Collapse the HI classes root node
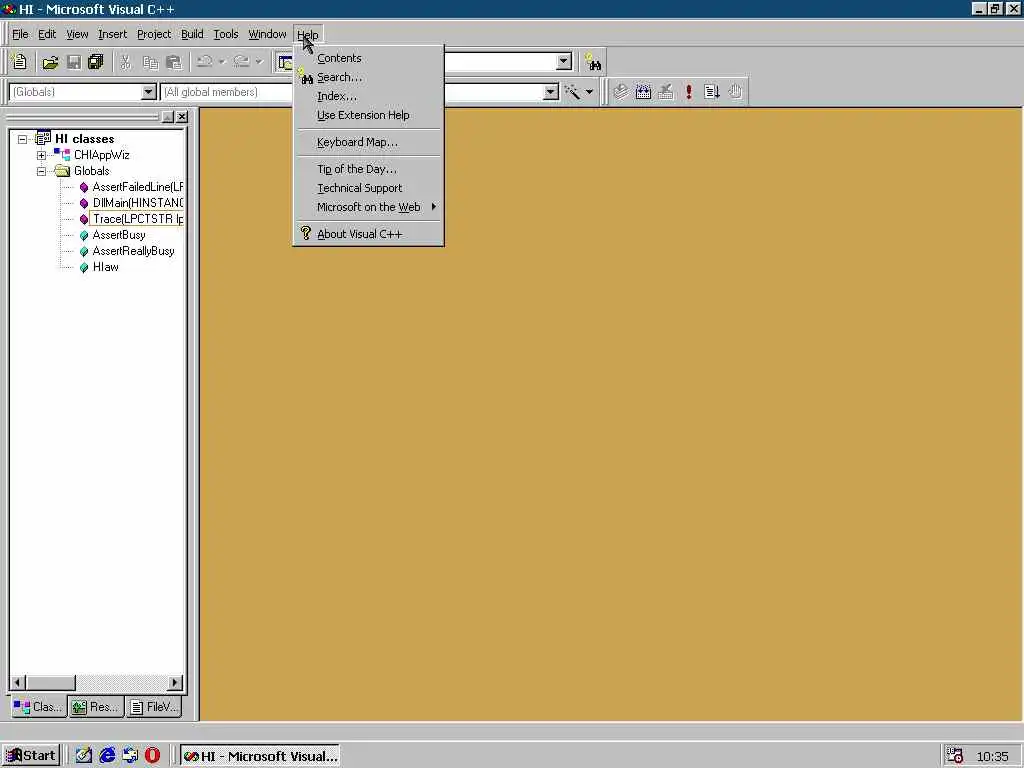This screenshot has height=768, width=1024. tap(23, 139)
